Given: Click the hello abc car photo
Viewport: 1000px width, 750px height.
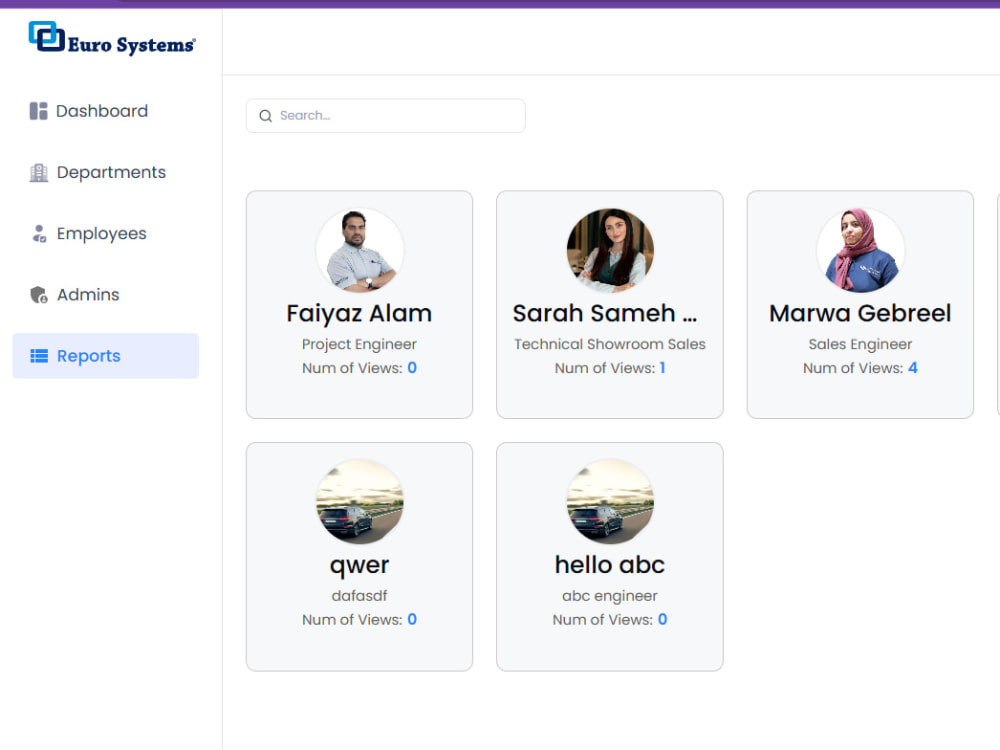Looking at the screenshot, I should coord(610,502).
